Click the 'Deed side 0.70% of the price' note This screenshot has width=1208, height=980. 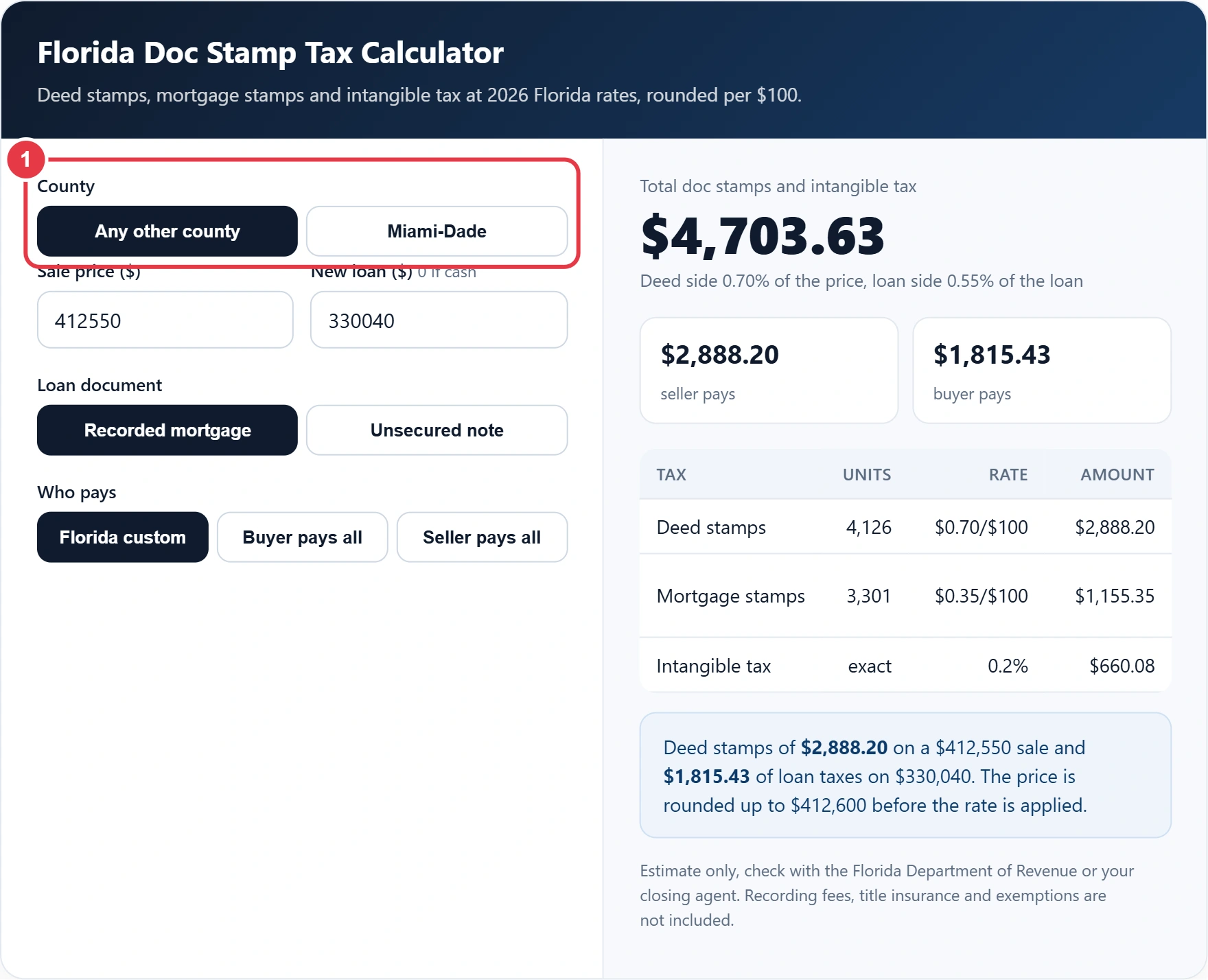click(x=861, y=281)
